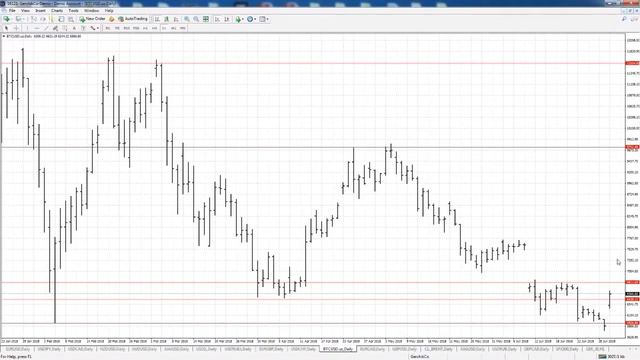Select the MN timeframe button
The height and width of the screenshot is (360, 640).
(182, 28)
